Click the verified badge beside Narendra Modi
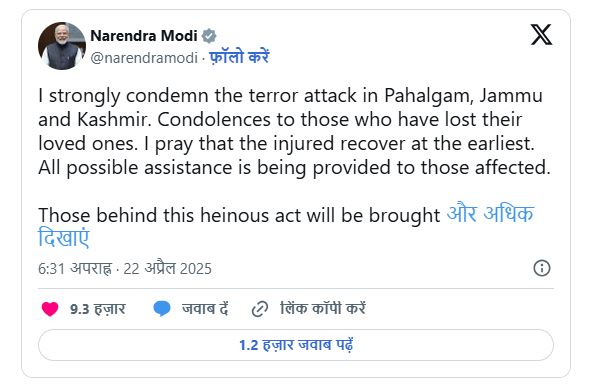Image resolution: width=605 pixels, height=386 pixels. (209, 36)
